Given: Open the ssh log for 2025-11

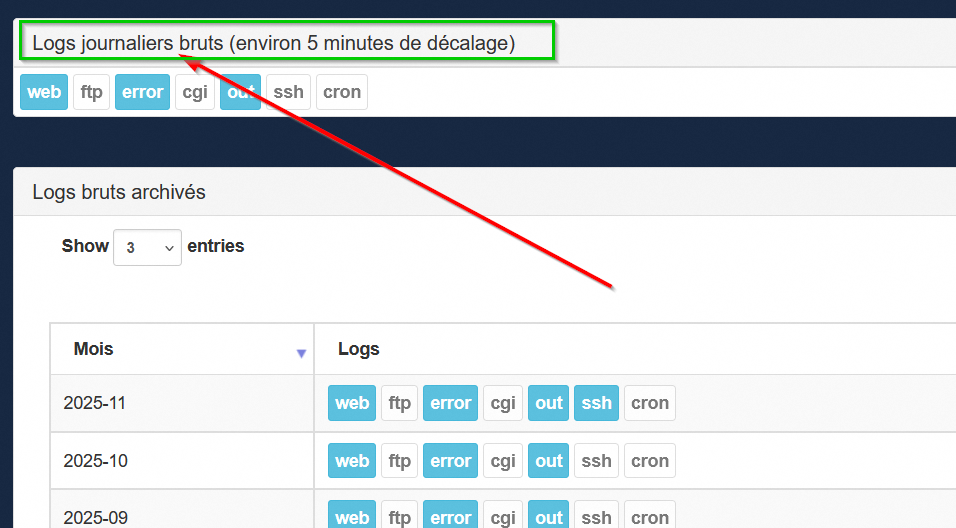Looking at the screenshot, I should [596, 403].
